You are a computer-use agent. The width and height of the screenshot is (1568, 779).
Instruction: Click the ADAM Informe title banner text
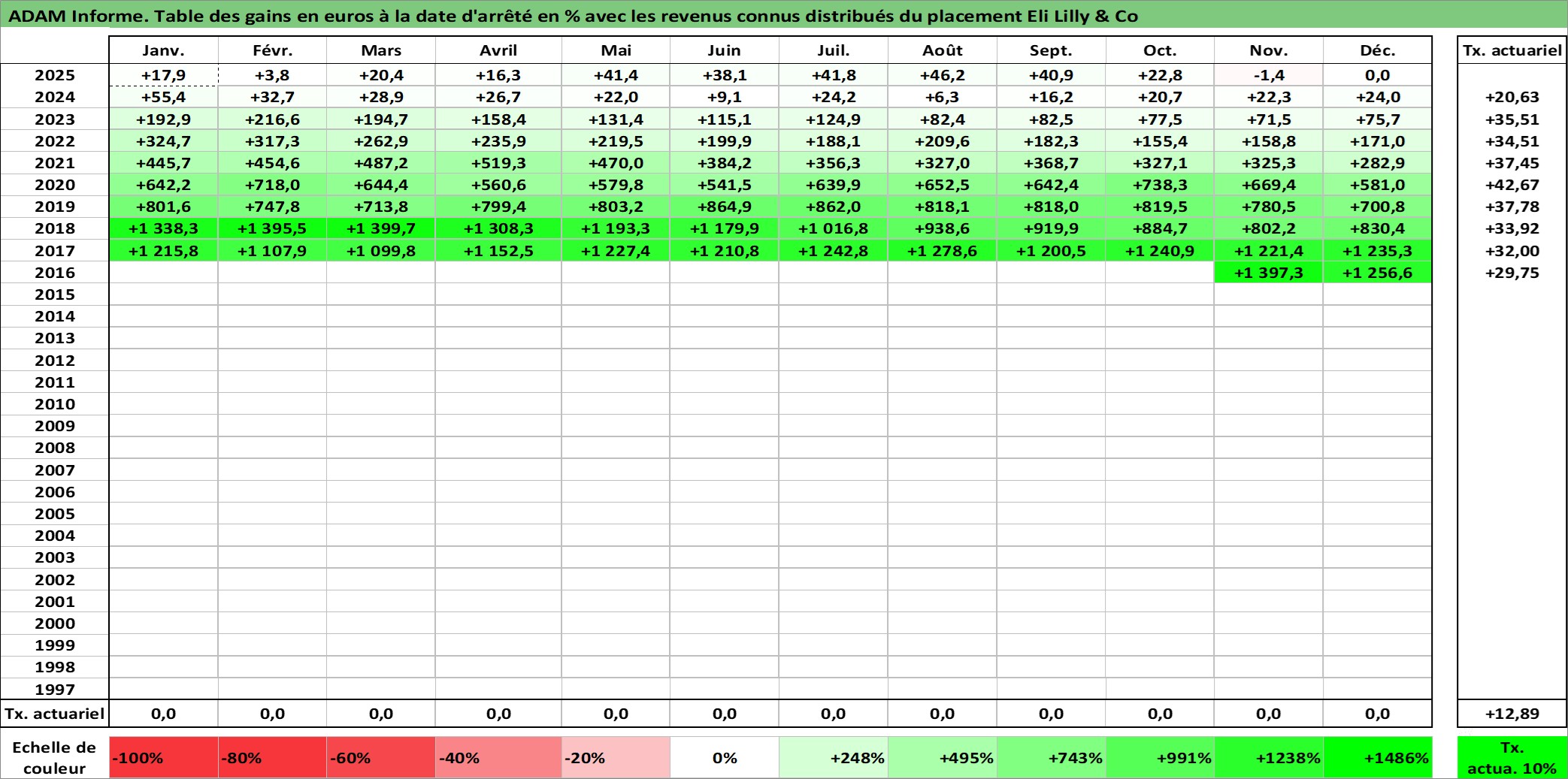[x=573, y=16]
